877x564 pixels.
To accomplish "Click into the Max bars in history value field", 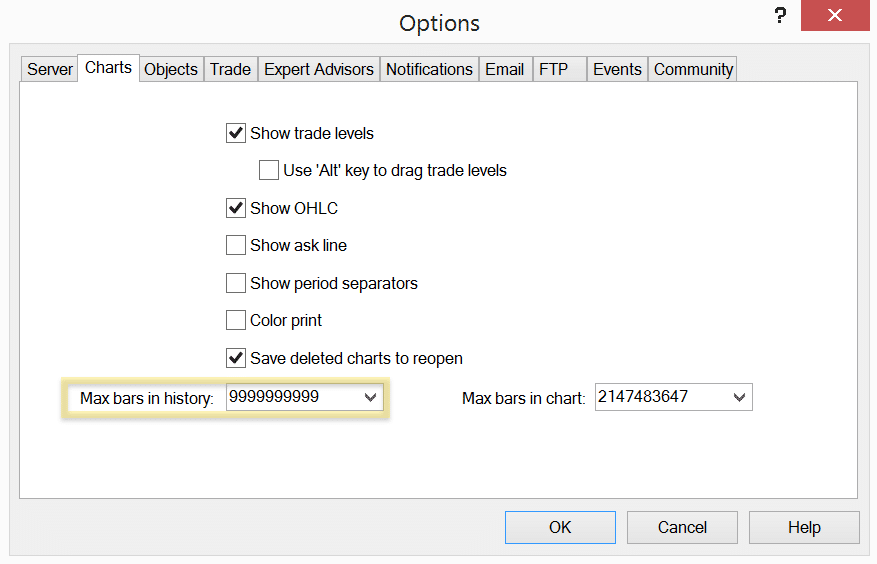I will (290, 397).
